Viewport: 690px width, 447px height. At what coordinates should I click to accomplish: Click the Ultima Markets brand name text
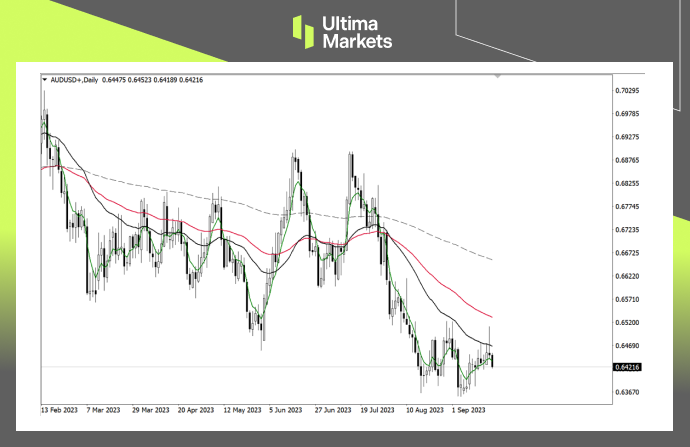point(356,32)
